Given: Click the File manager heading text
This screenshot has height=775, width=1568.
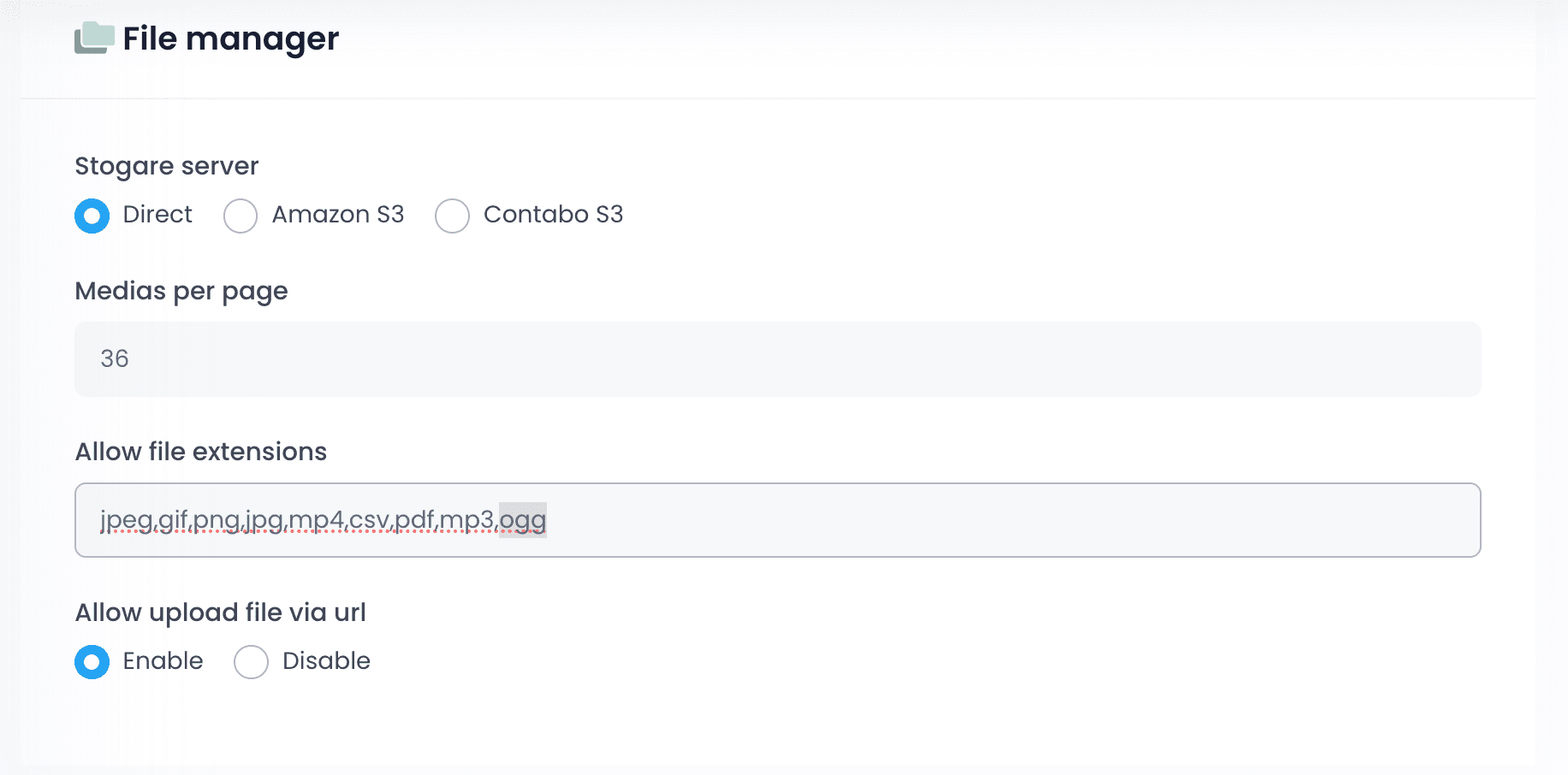Looking at the screenshot, I should pos(230,38).
